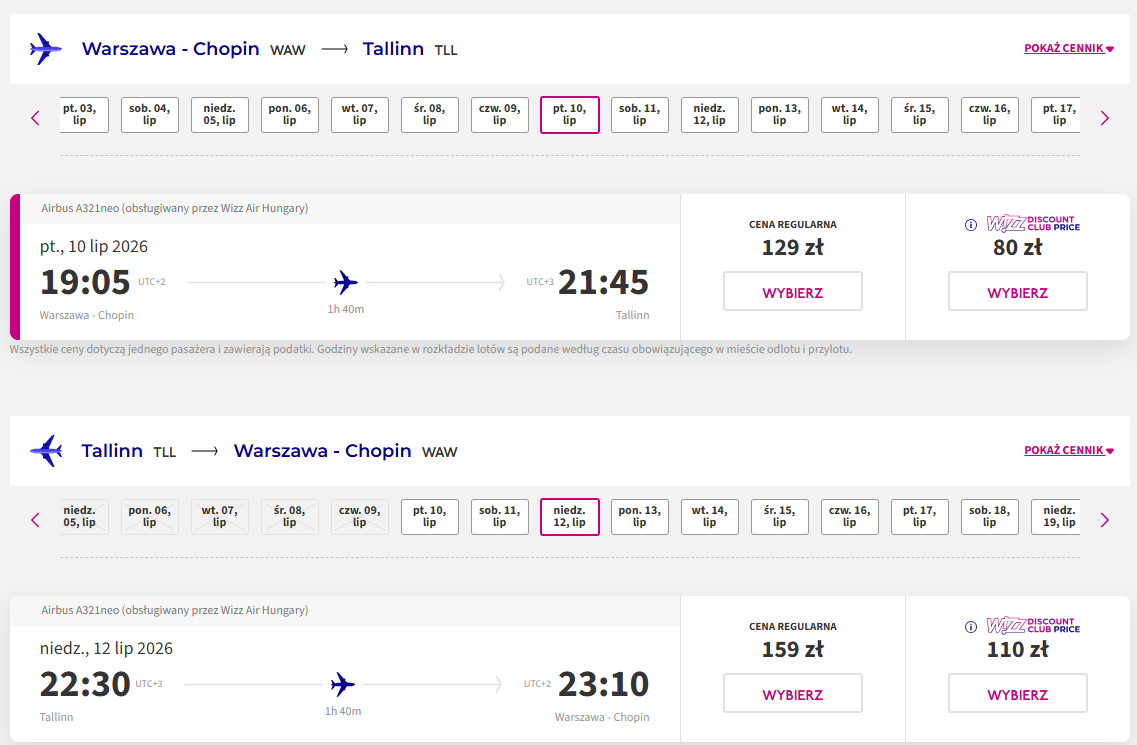Open info icon next to return Discount Club price

point(971,627)
